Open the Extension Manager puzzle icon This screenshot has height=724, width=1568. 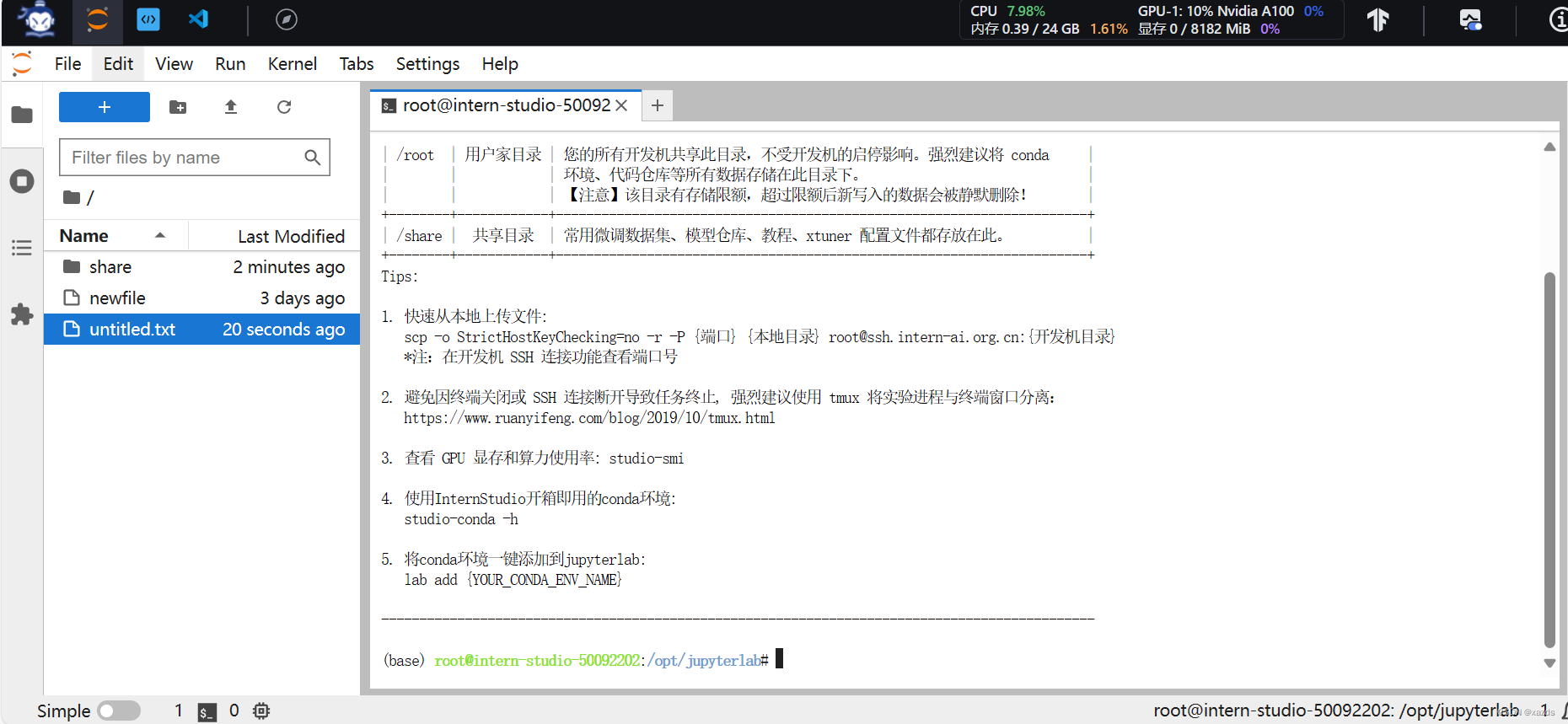pos(22,314)
